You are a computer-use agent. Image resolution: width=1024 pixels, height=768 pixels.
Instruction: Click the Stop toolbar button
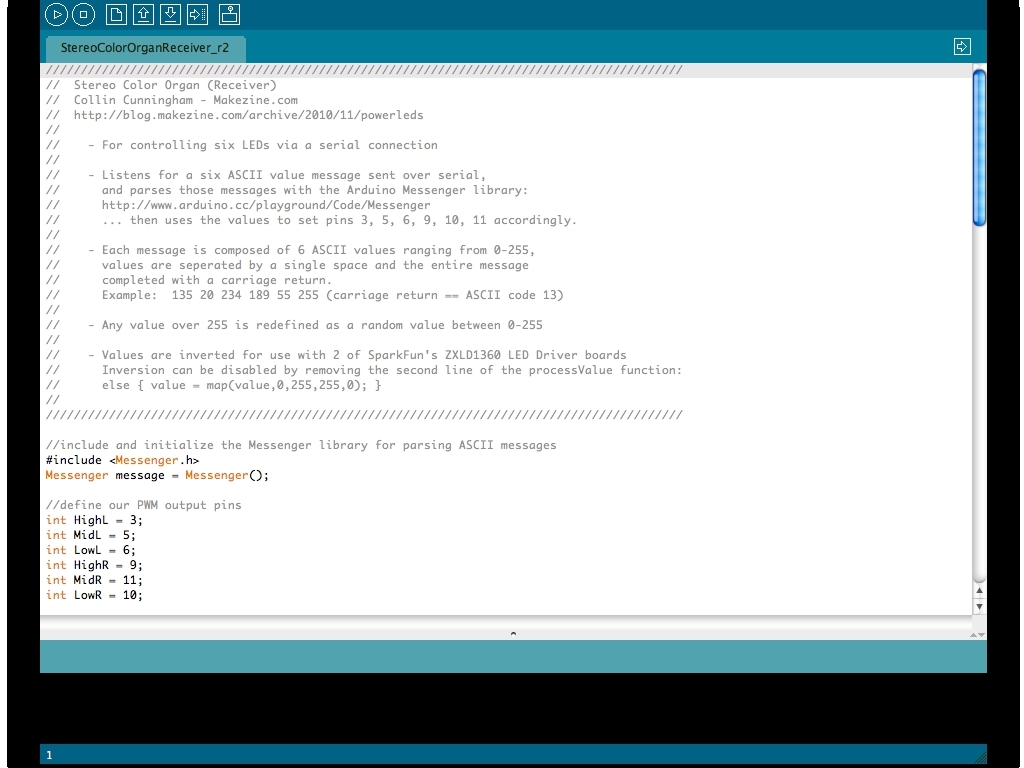84,14
